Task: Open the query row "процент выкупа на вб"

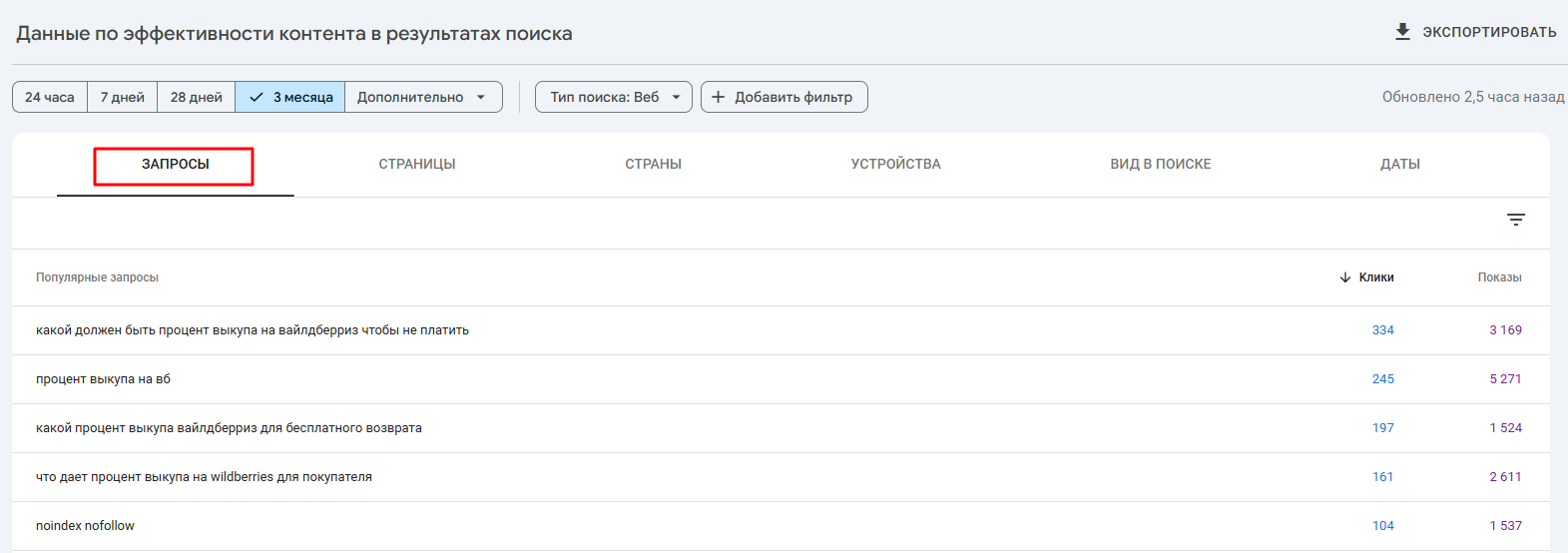Action: point(103,379)
